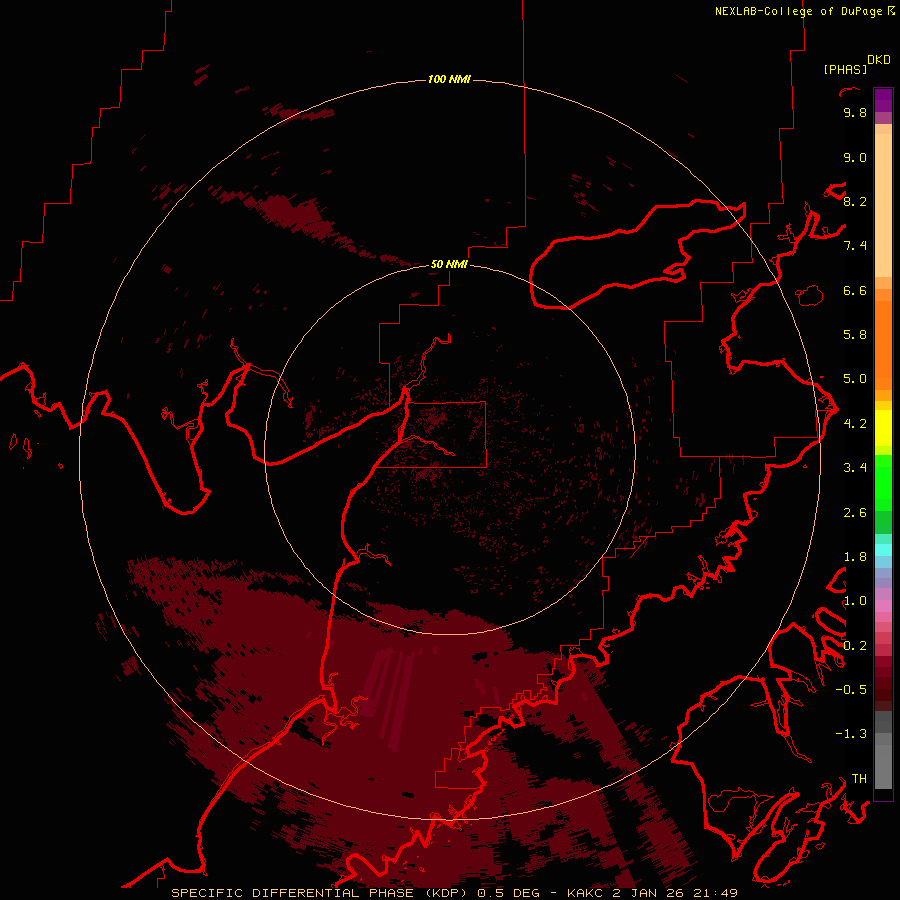This screenshot has height=900, width=900.
Task: Click the 50 NMI range ring label
Action: tap(449, 264)
